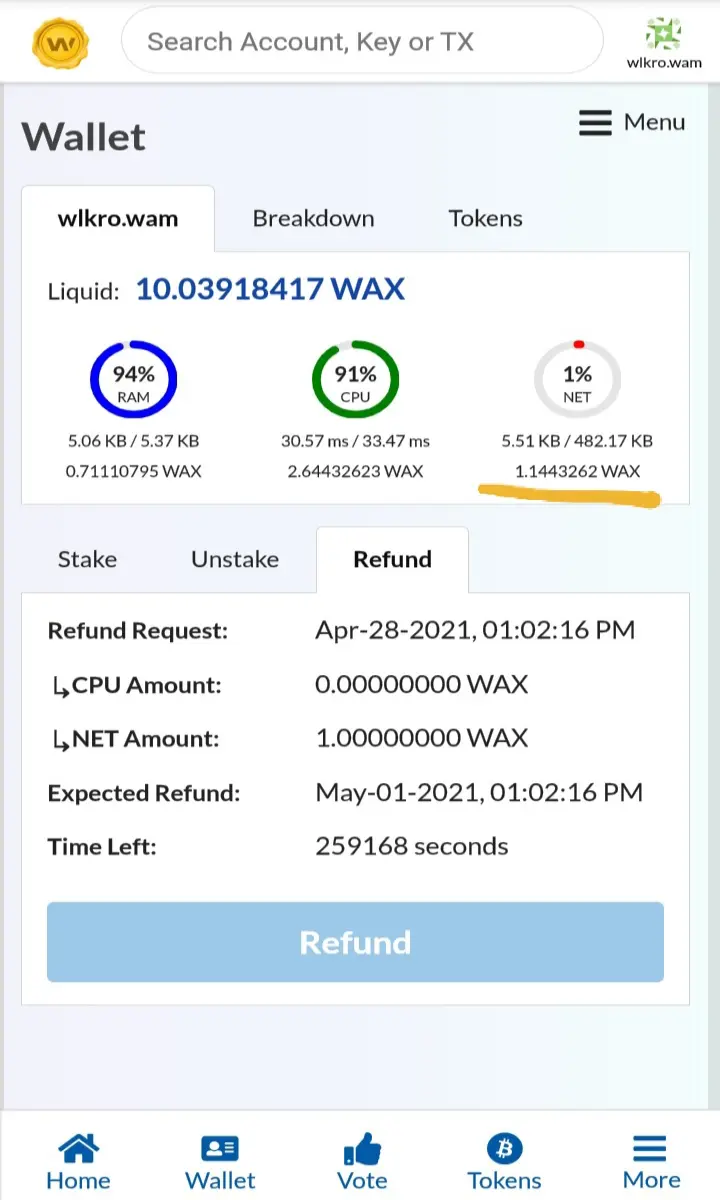Image resolution: width=720 pixels, height=1200 pixels.
Task: Click the 1% NET usage ring
Action: 577,380
